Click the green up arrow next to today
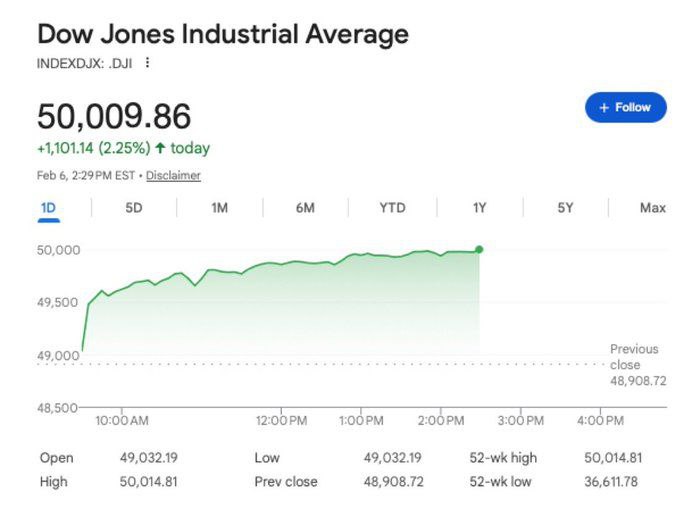The width and height of the screenshot is (680, 517). pyautogui.click(x=160, y=148)
